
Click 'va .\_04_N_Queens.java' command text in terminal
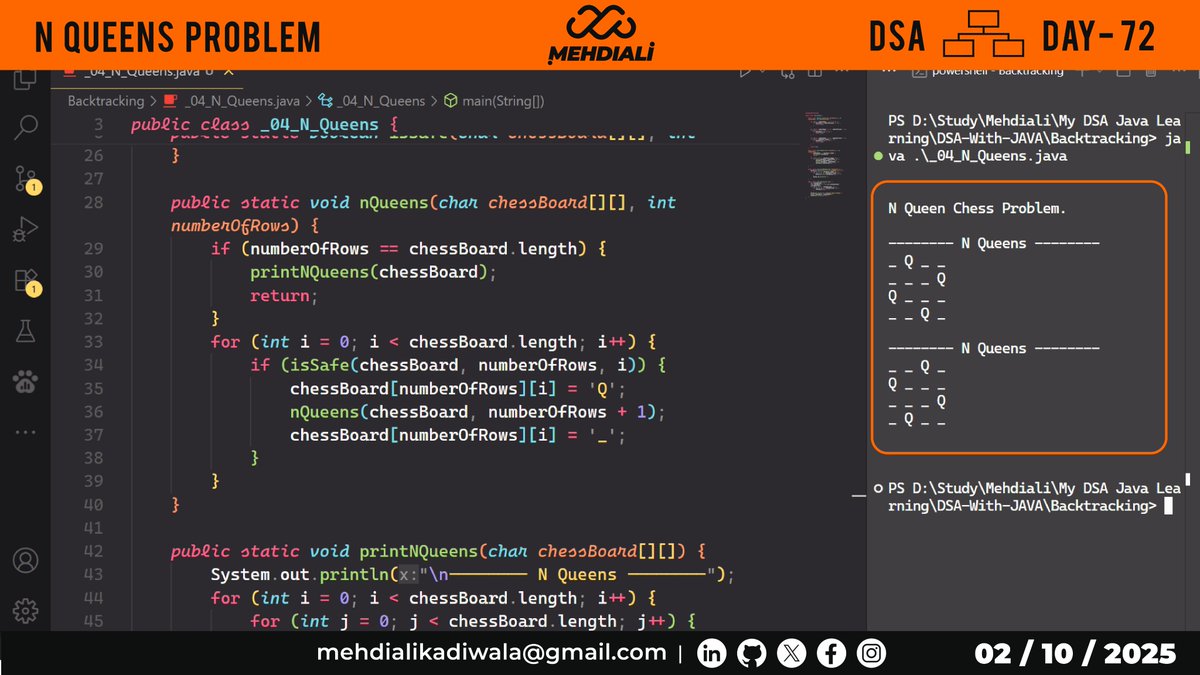pyautogui.click(x=978, y=156)
